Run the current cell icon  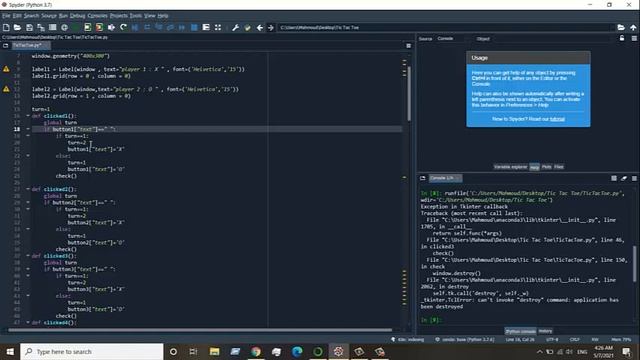(x=88, y=27)
